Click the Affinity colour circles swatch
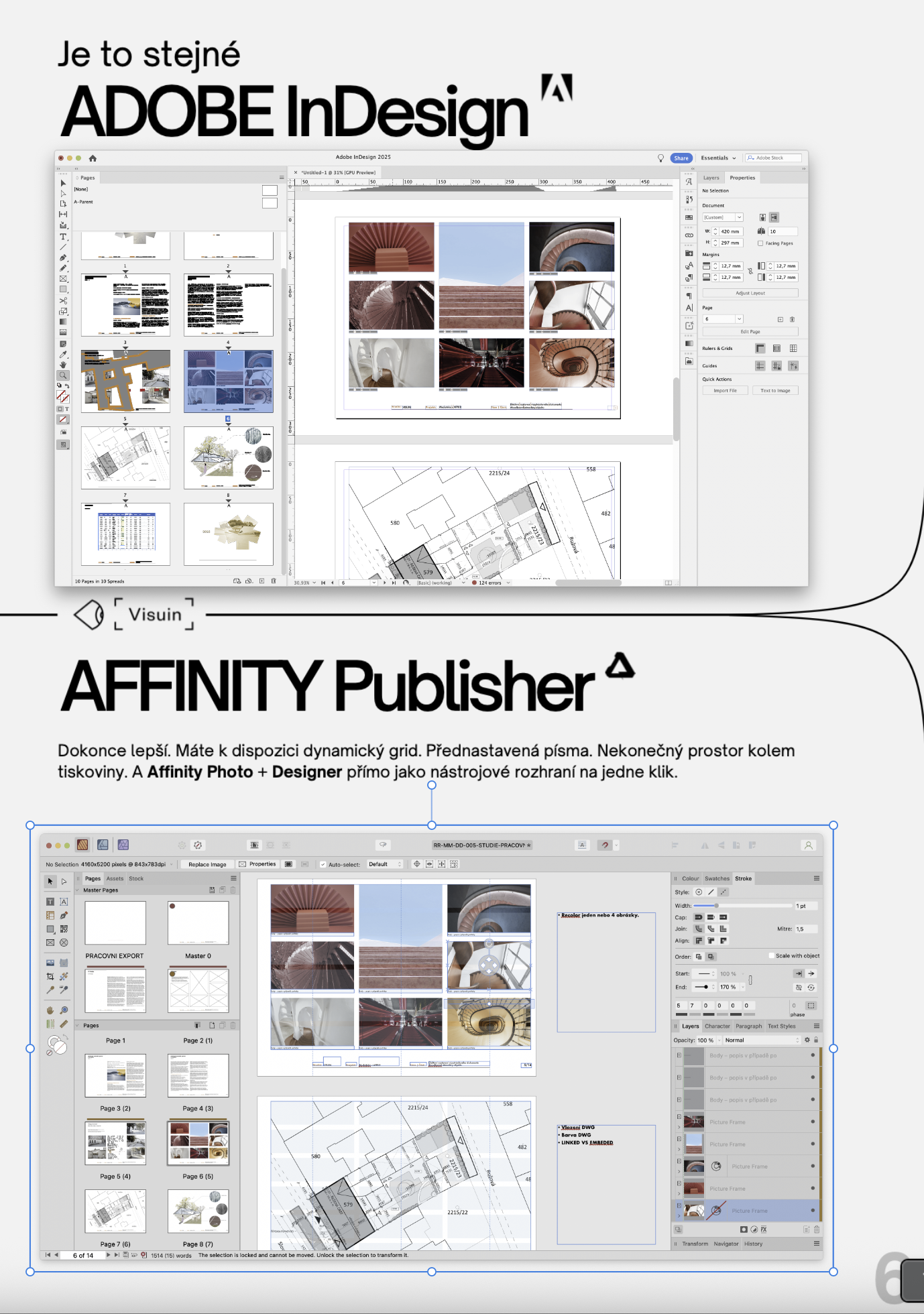The width and height of the screenshot is (924, 1314). [x=57, y=1044]
